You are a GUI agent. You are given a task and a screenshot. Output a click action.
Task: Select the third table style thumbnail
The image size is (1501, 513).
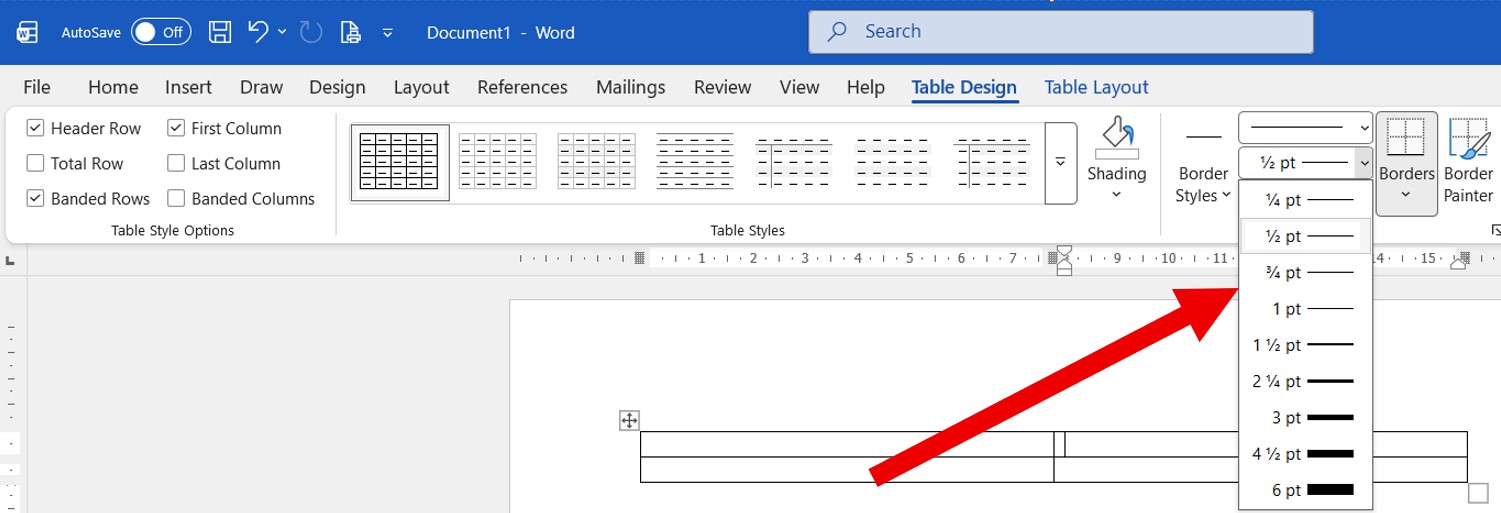597,162
